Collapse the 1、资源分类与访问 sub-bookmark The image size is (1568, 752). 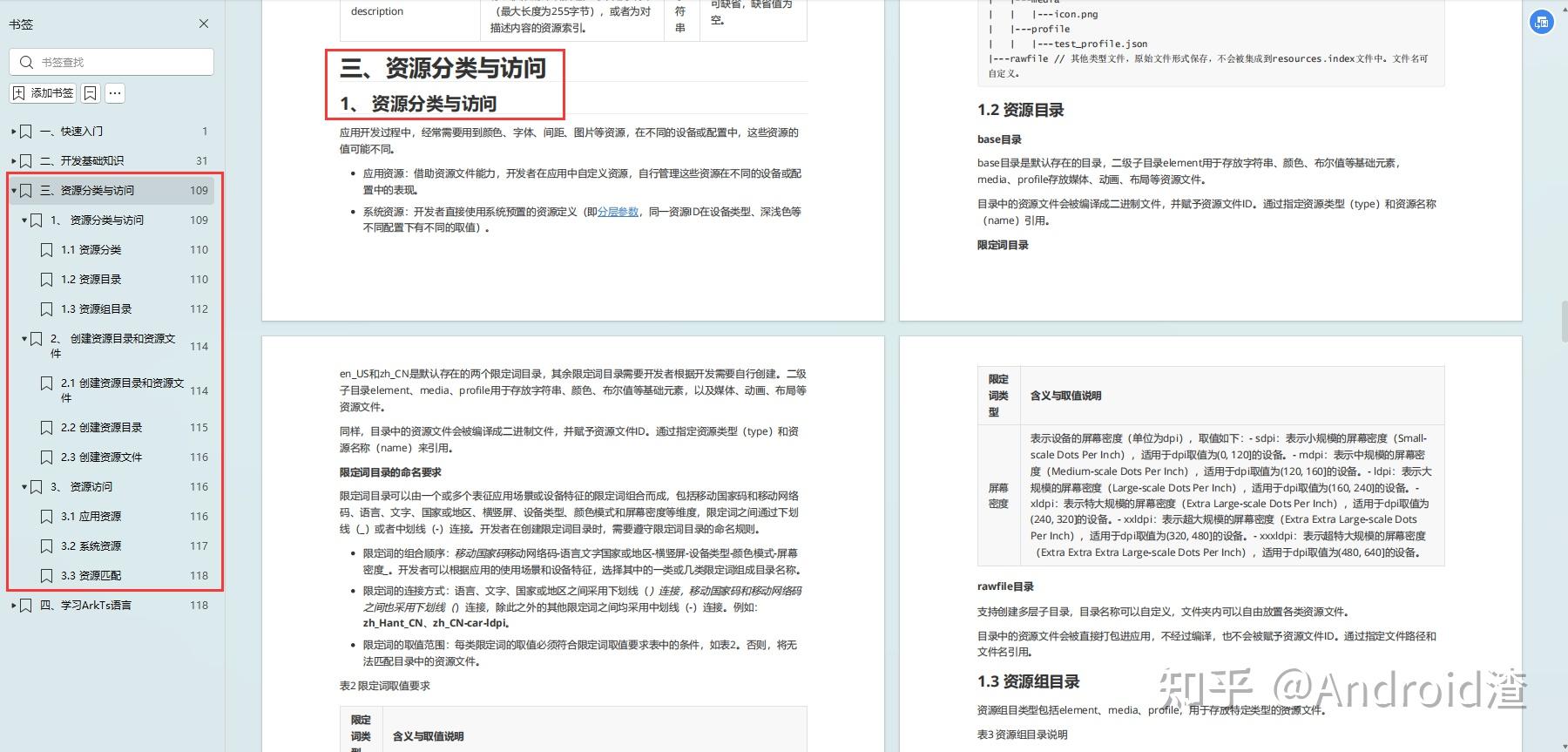coord(24,220)
